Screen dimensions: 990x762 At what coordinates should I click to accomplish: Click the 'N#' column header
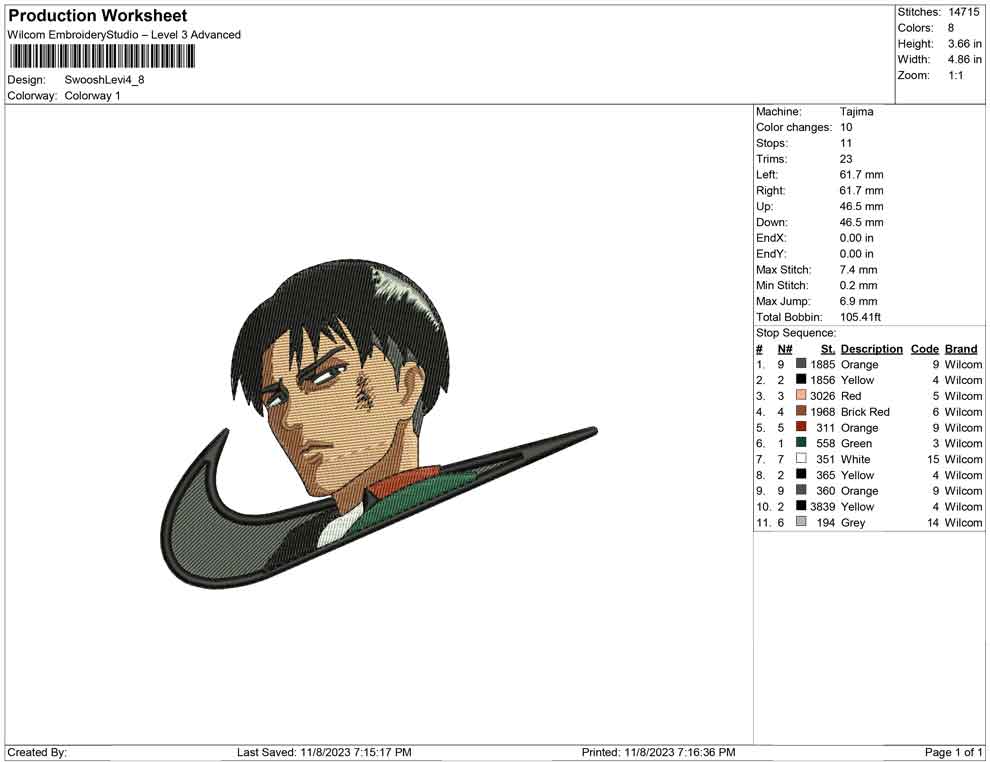point(785,348)
